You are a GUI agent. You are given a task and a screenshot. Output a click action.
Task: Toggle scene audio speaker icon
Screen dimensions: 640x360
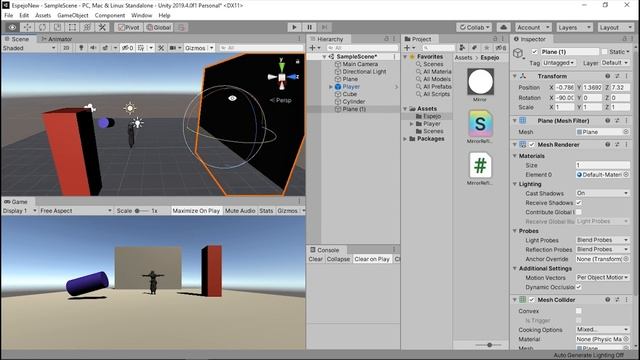click(93, 48)
